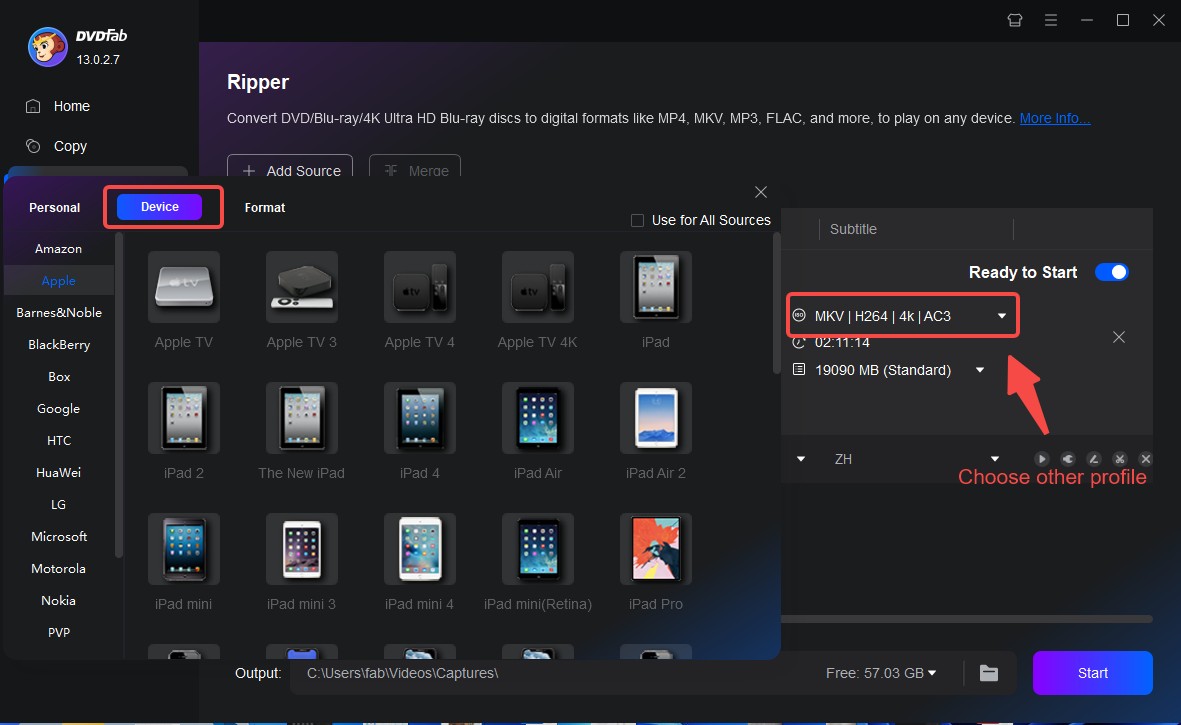Open the video edit pencil icon
The height and width of the screenshot is (725, 1181).
tap(1094, 458)
